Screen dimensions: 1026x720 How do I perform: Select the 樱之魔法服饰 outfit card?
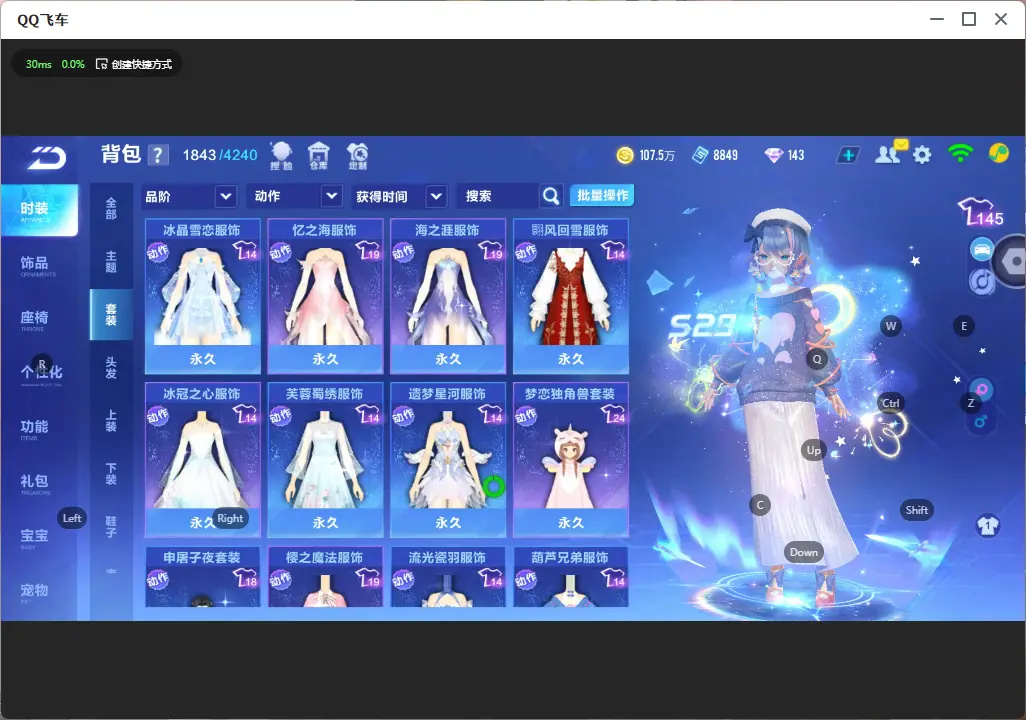325,577
